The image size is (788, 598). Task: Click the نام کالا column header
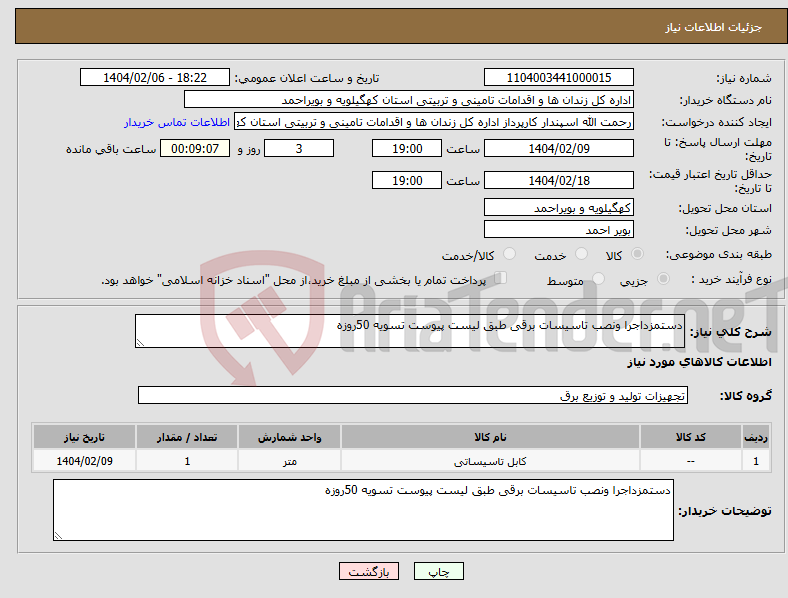pyautogui.click(x=490, y=437)
